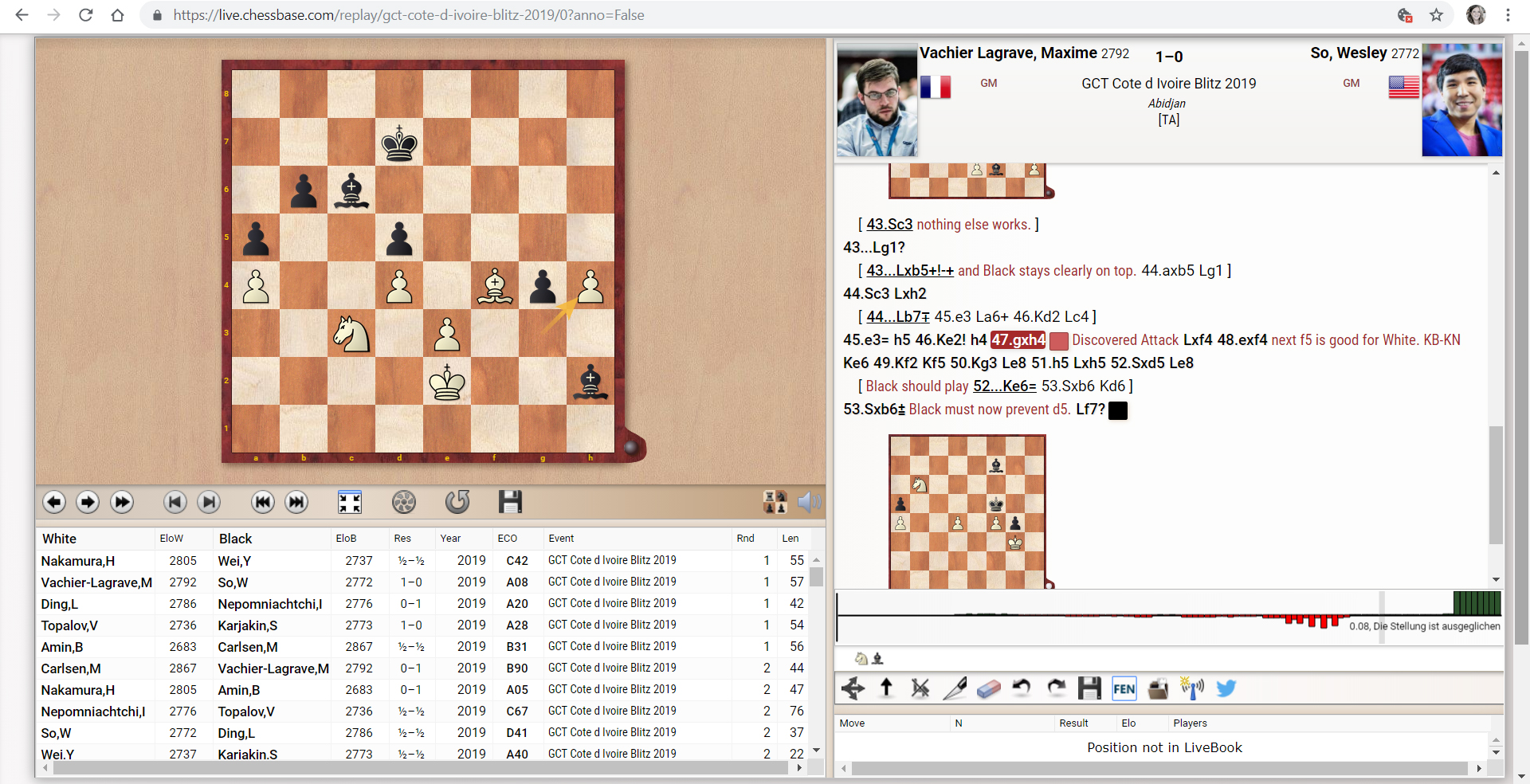Screen dimensions: 1530x784
Task: Jump to the end of the game
Action: click(296, 502)
